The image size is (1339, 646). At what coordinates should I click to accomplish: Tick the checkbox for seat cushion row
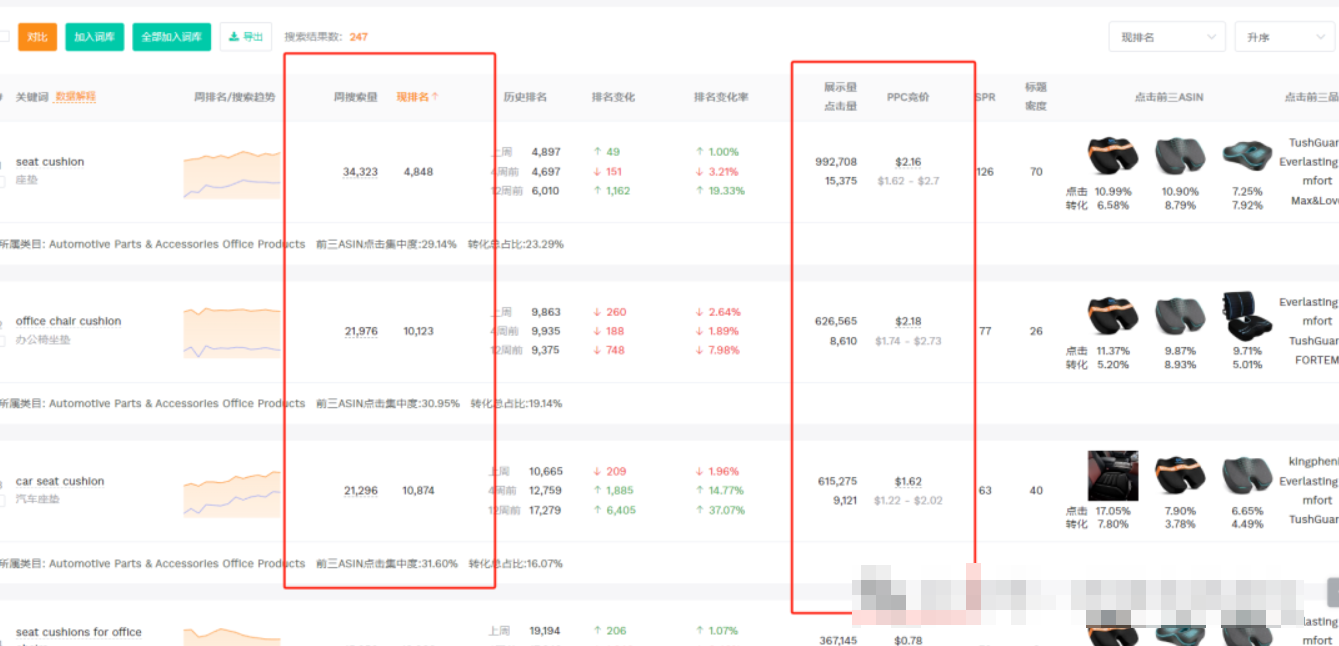(x=2, y=182)
